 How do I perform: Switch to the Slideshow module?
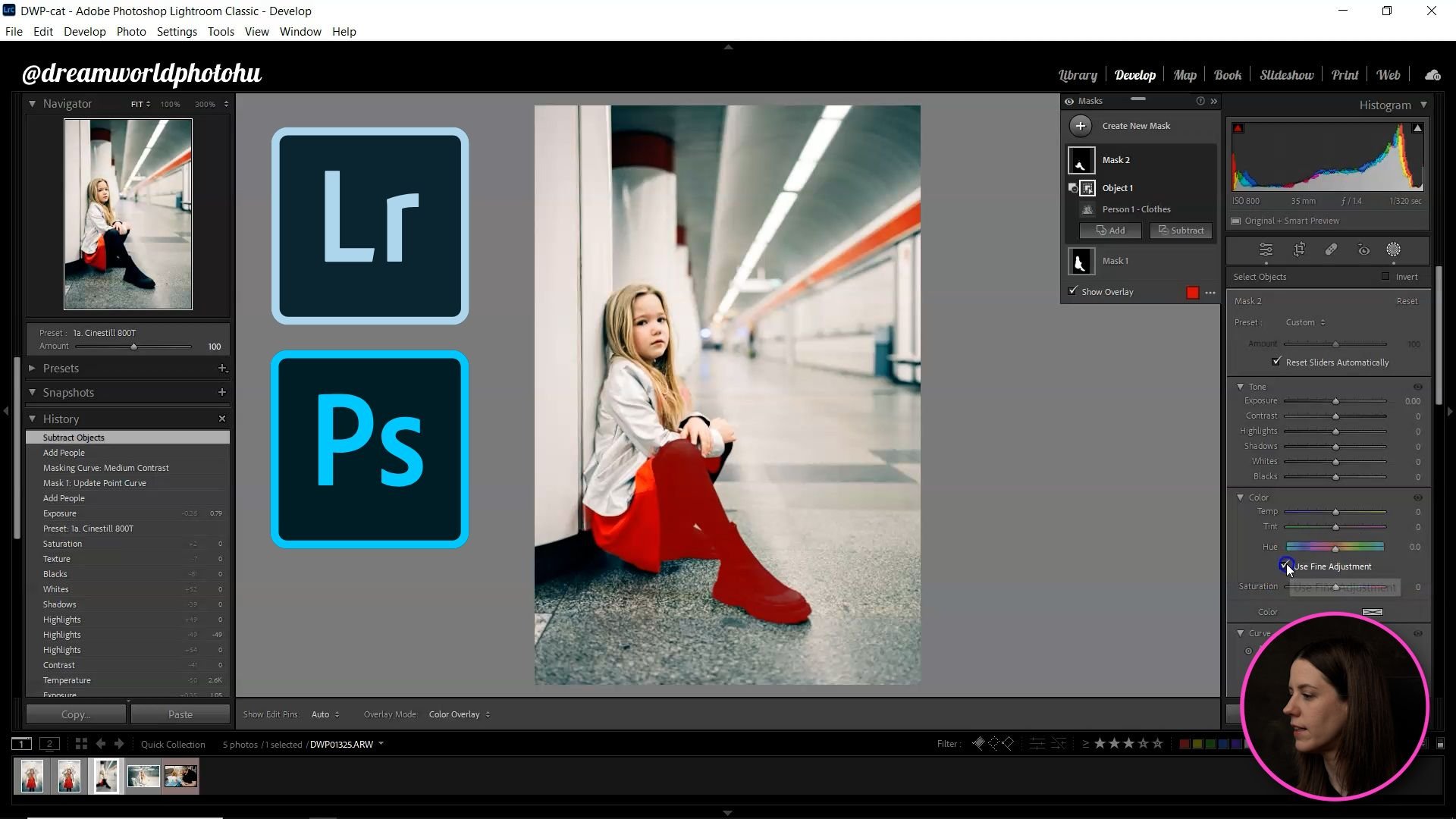[x=1286, y=75]
